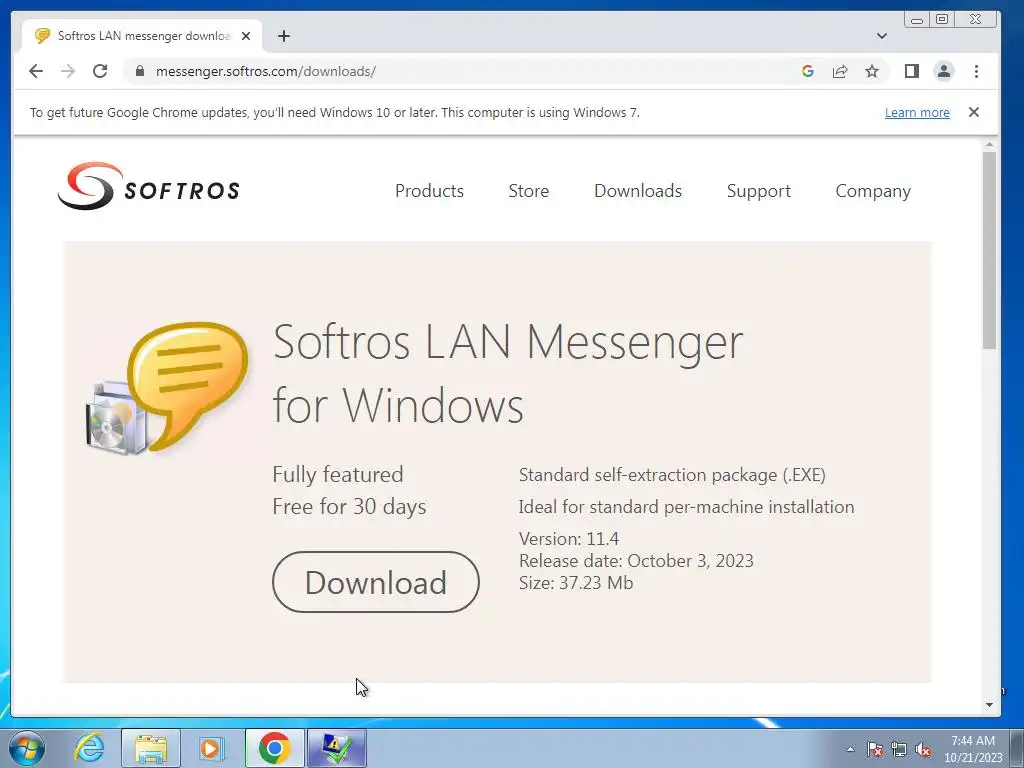Click the 'Free for 30 days' text

349,507
